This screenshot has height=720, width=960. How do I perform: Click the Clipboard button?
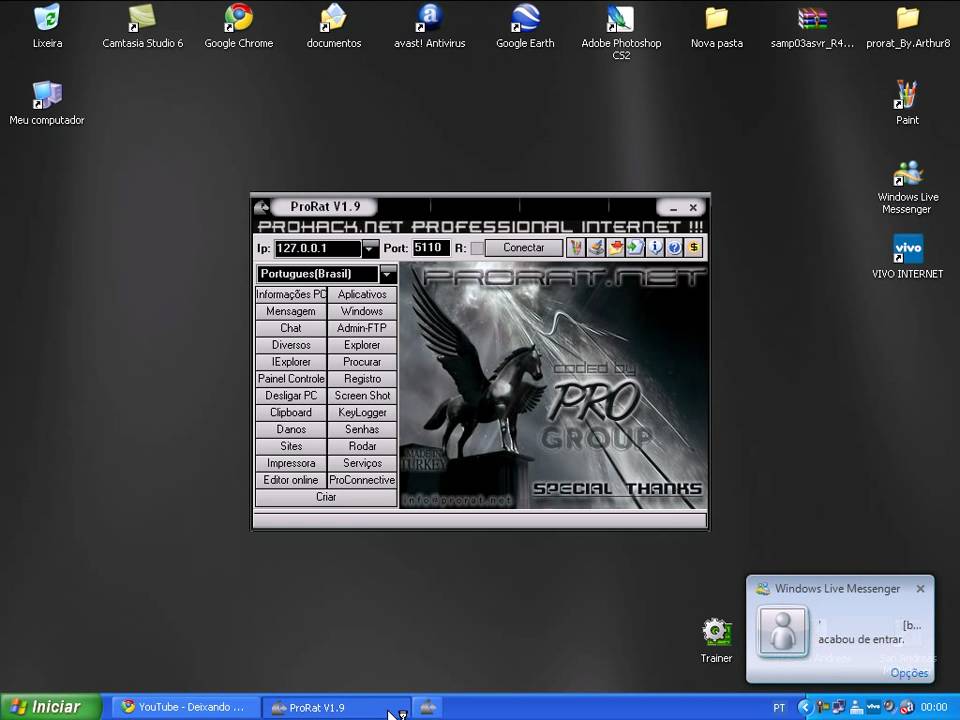coord(291,413)
